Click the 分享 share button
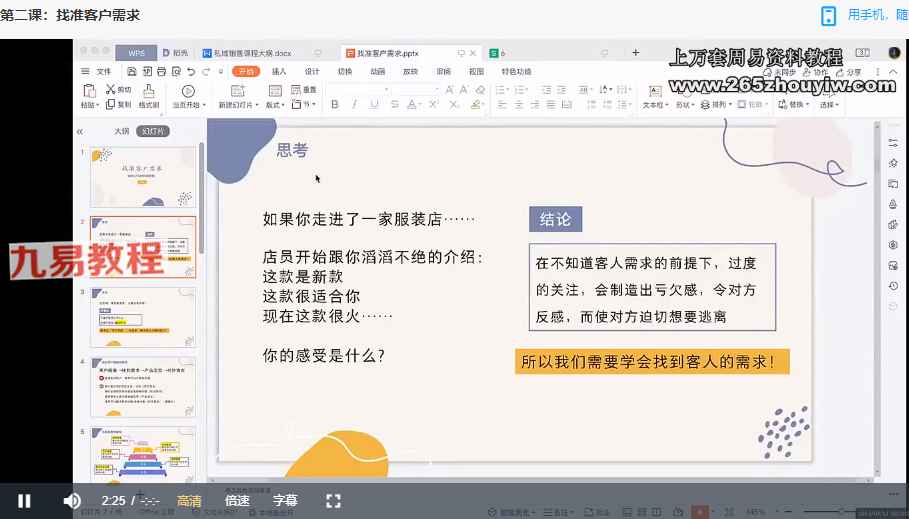909x519 pixels. coord(849,72)
